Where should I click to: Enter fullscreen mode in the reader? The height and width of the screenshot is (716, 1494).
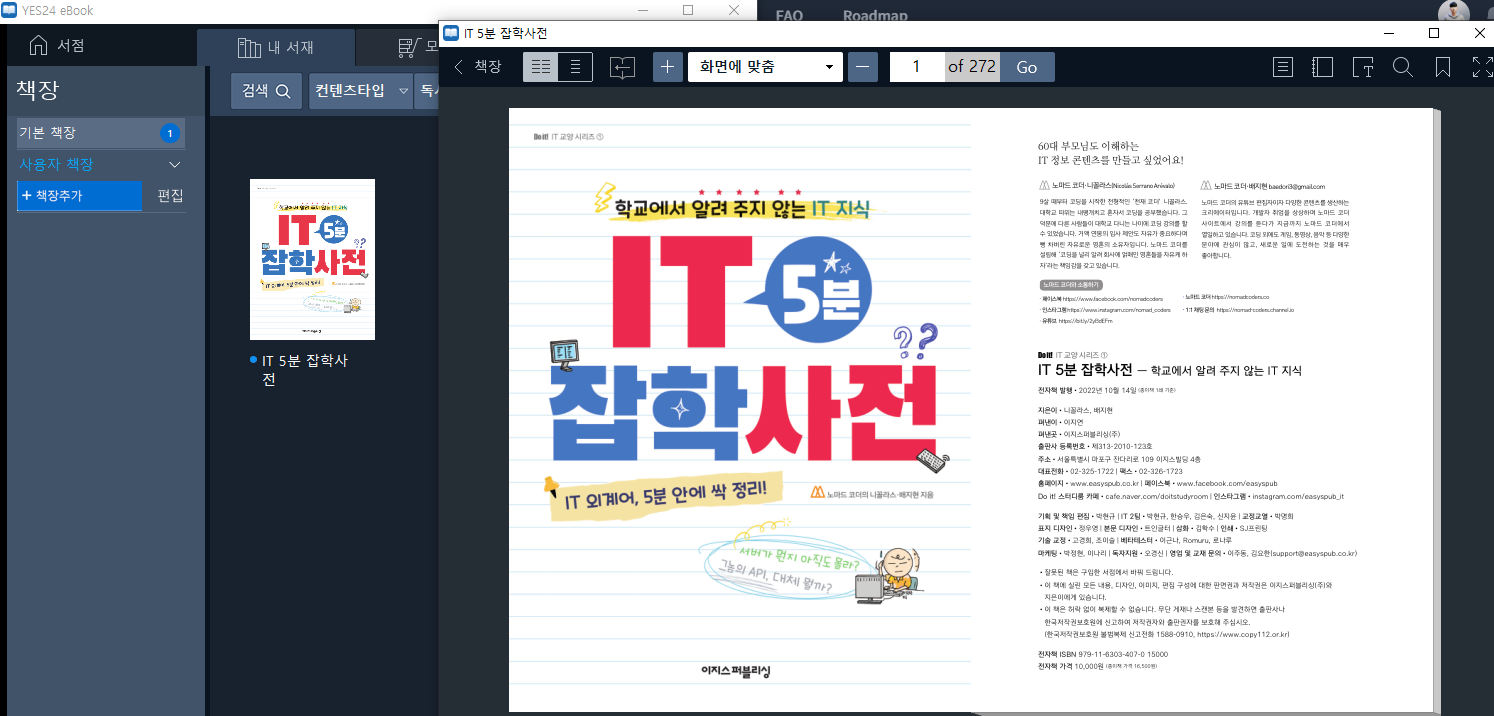tap(1482, 67)
